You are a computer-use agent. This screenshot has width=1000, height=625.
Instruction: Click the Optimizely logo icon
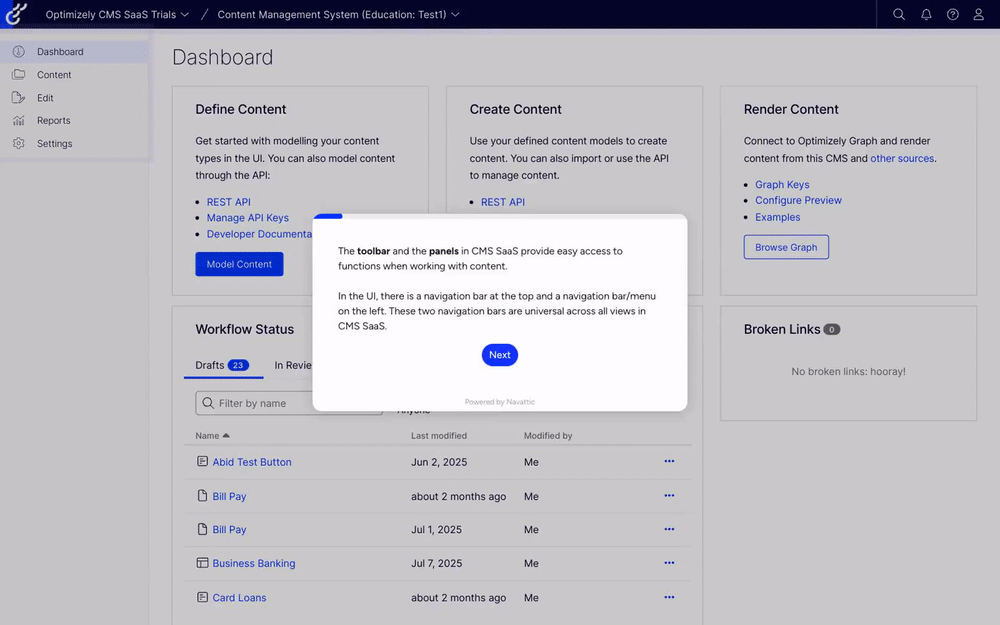click(x=15, y=14)
